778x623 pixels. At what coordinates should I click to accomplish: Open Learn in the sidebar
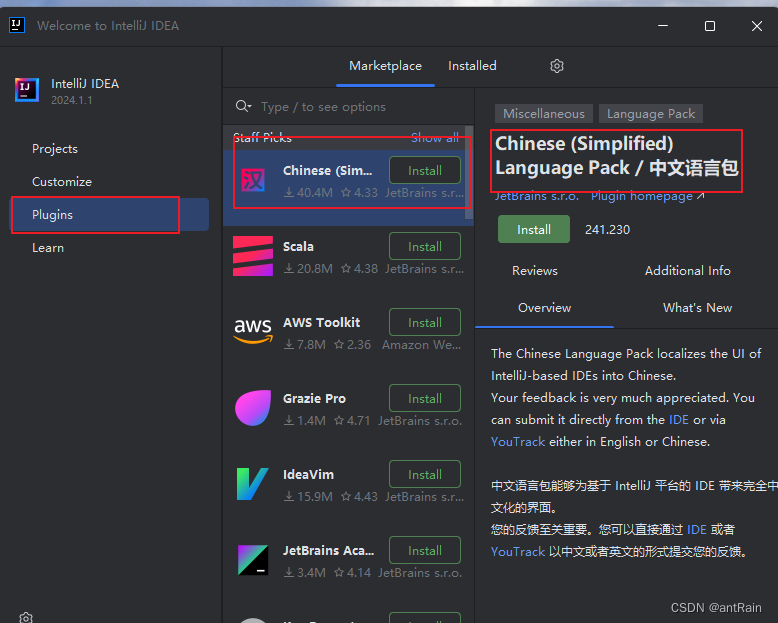coord(48,248)
